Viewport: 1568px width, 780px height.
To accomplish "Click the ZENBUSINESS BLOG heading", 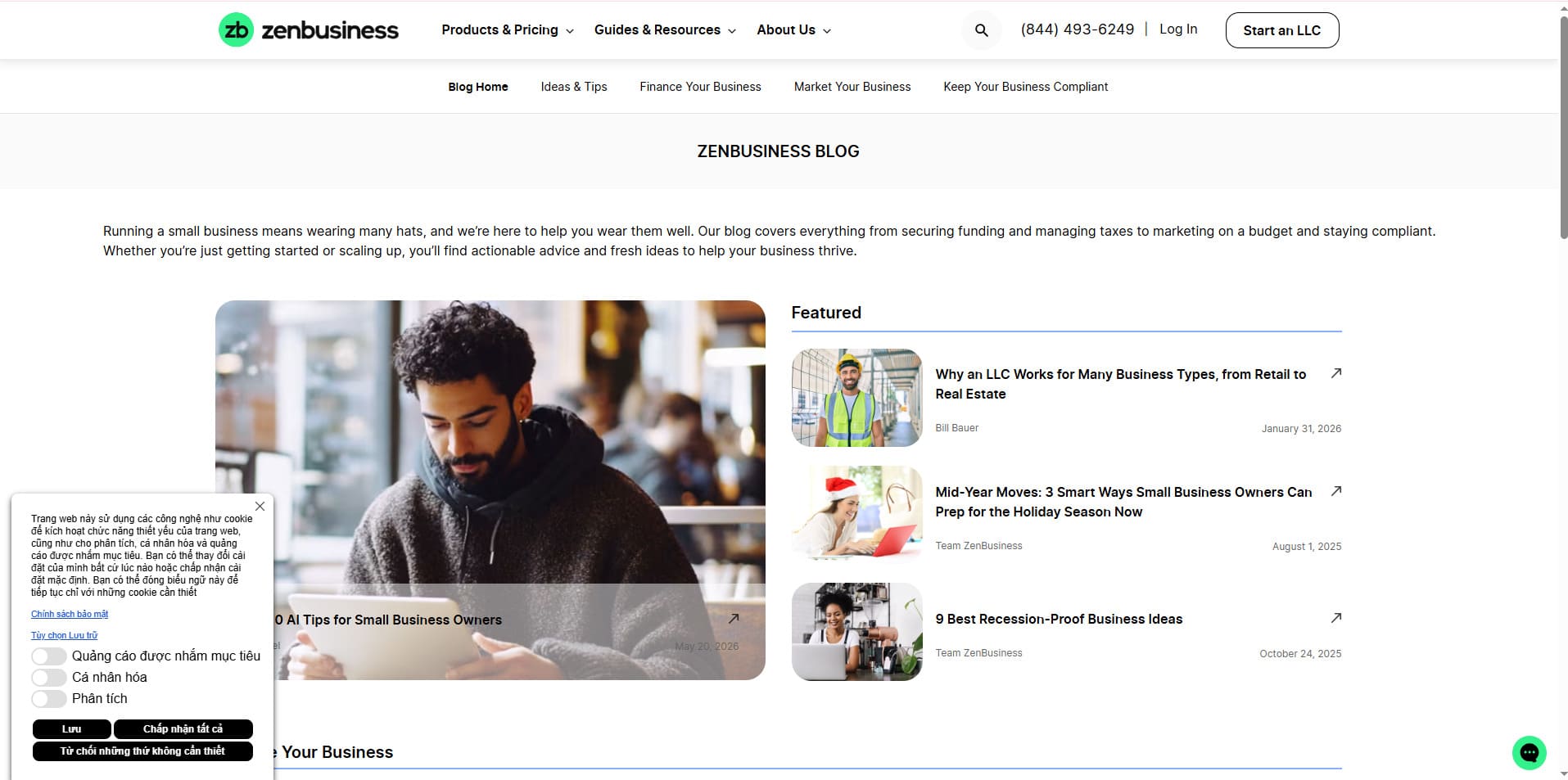I will (778, 151).
